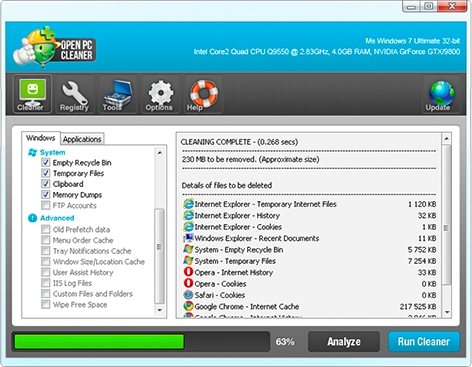Click the Internet Explorer icon beside History
The height and width of the screenshot is (367, 472).
pyautogui.click(x=188, y=215)
